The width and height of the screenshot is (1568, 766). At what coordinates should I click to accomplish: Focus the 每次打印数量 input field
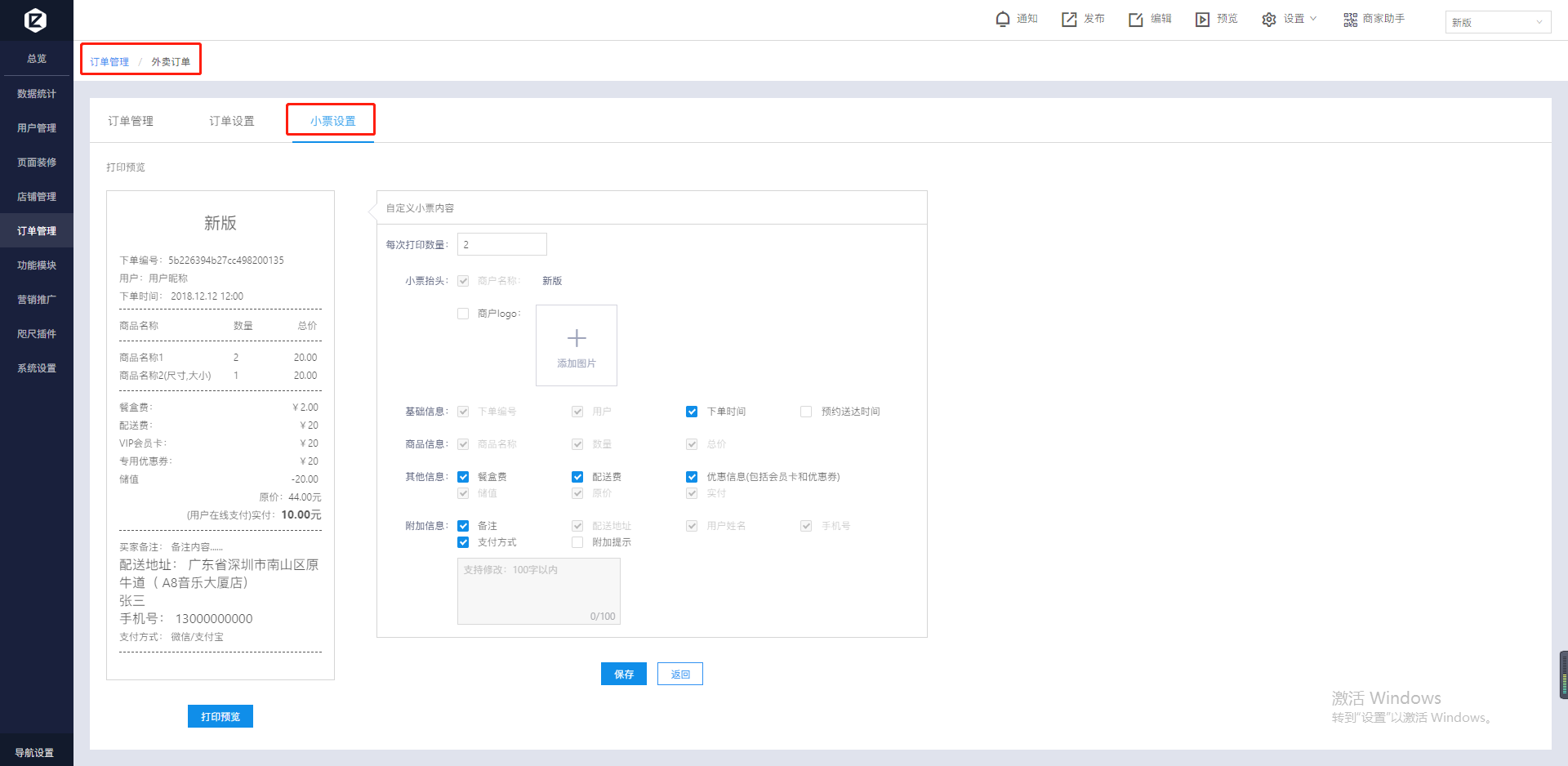[502, 244]
